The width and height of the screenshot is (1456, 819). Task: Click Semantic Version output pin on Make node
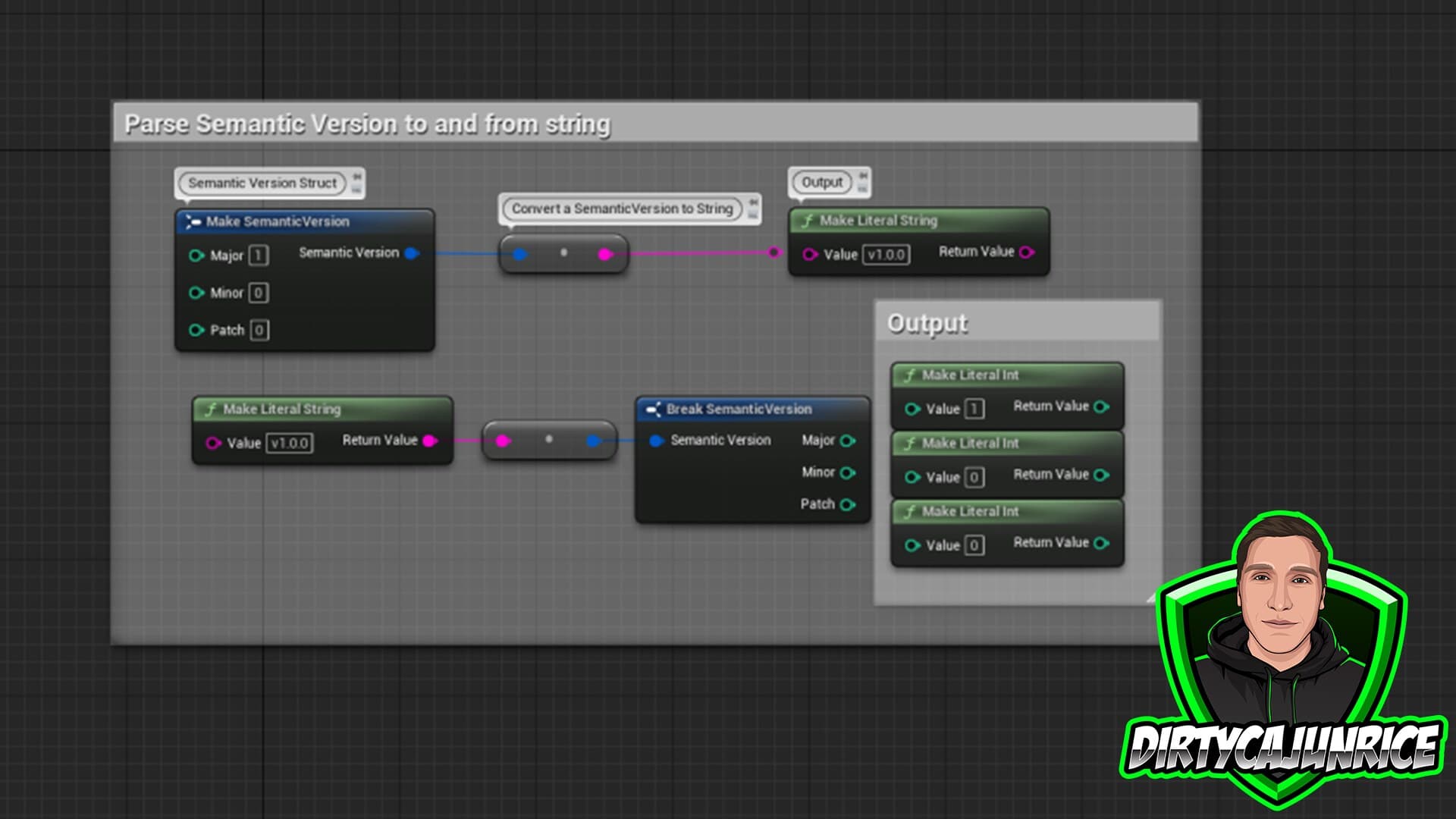click(412, 253)
